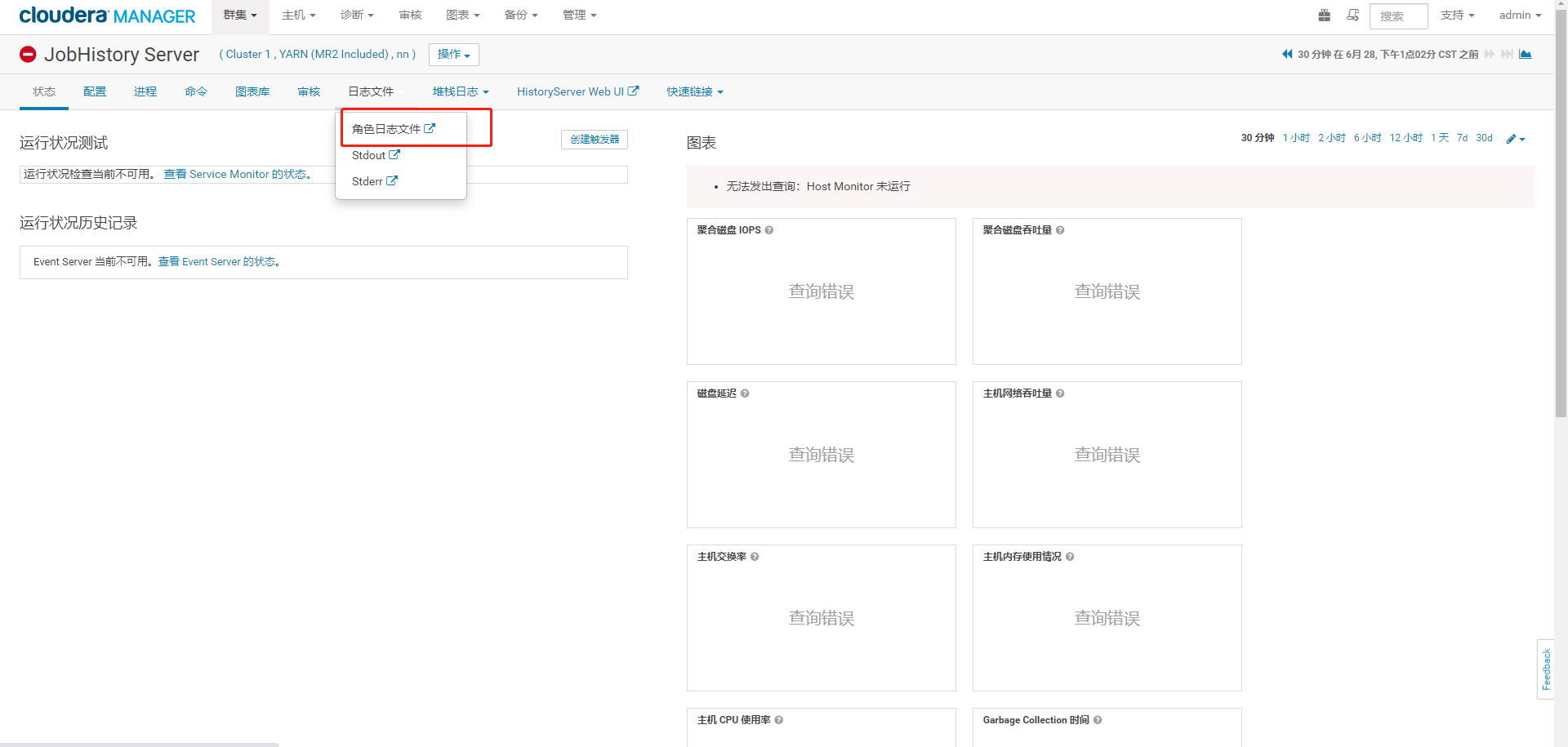Viewport: 1568px width, 747px height.
Task: Click help icon beside 主机内存使用情况
Action: (1070, 557)
